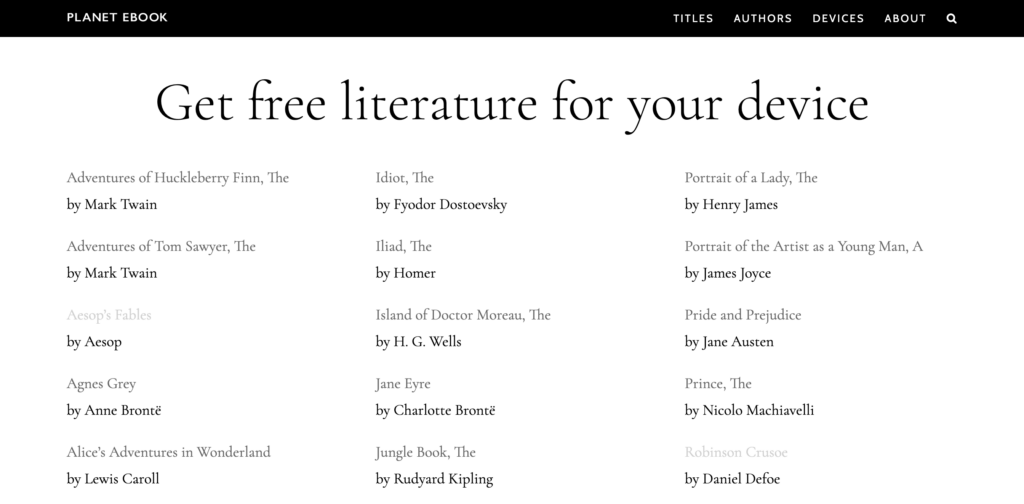The image size is (1024, 504).
Task: Select The Jungle Book title
Action: click(425, 452)
